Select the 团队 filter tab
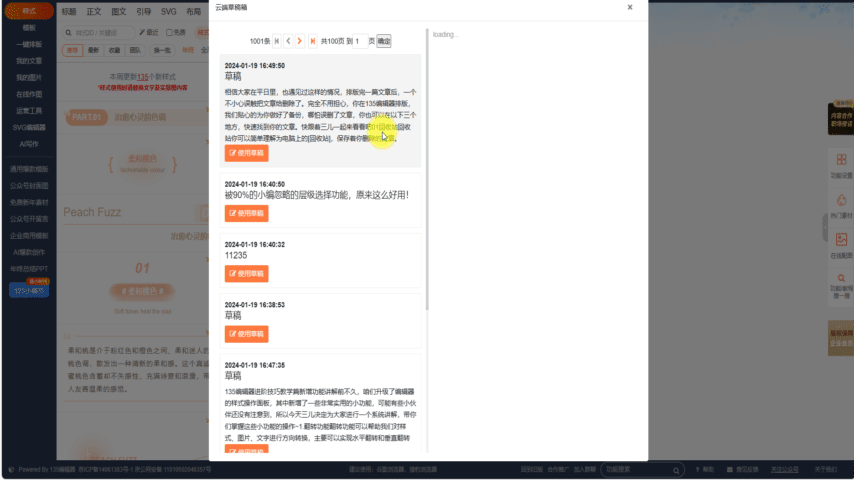The height and width of the screenshot is (480, 854). 135,50
